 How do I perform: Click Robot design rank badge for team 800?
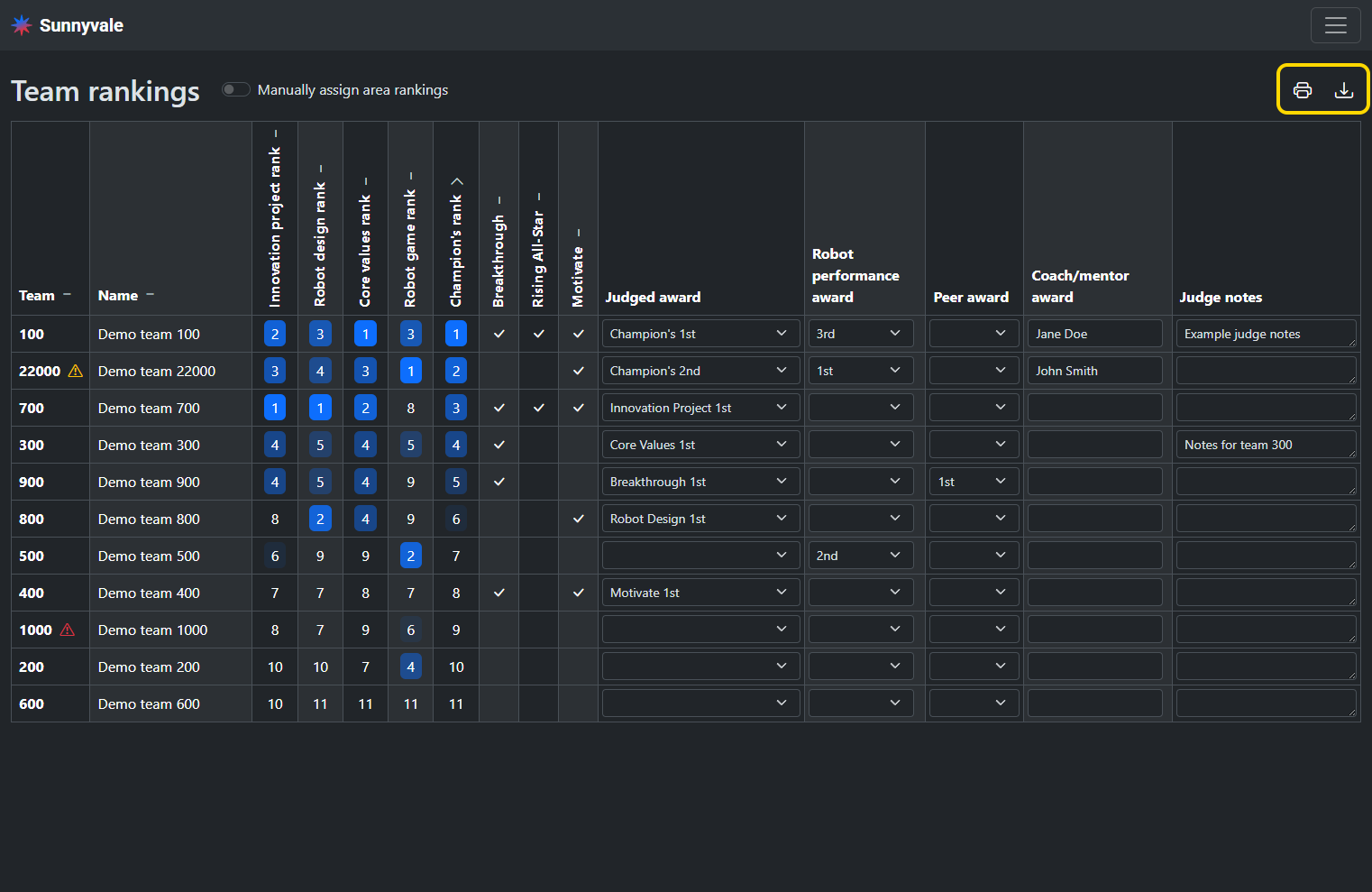click(320, 519)
